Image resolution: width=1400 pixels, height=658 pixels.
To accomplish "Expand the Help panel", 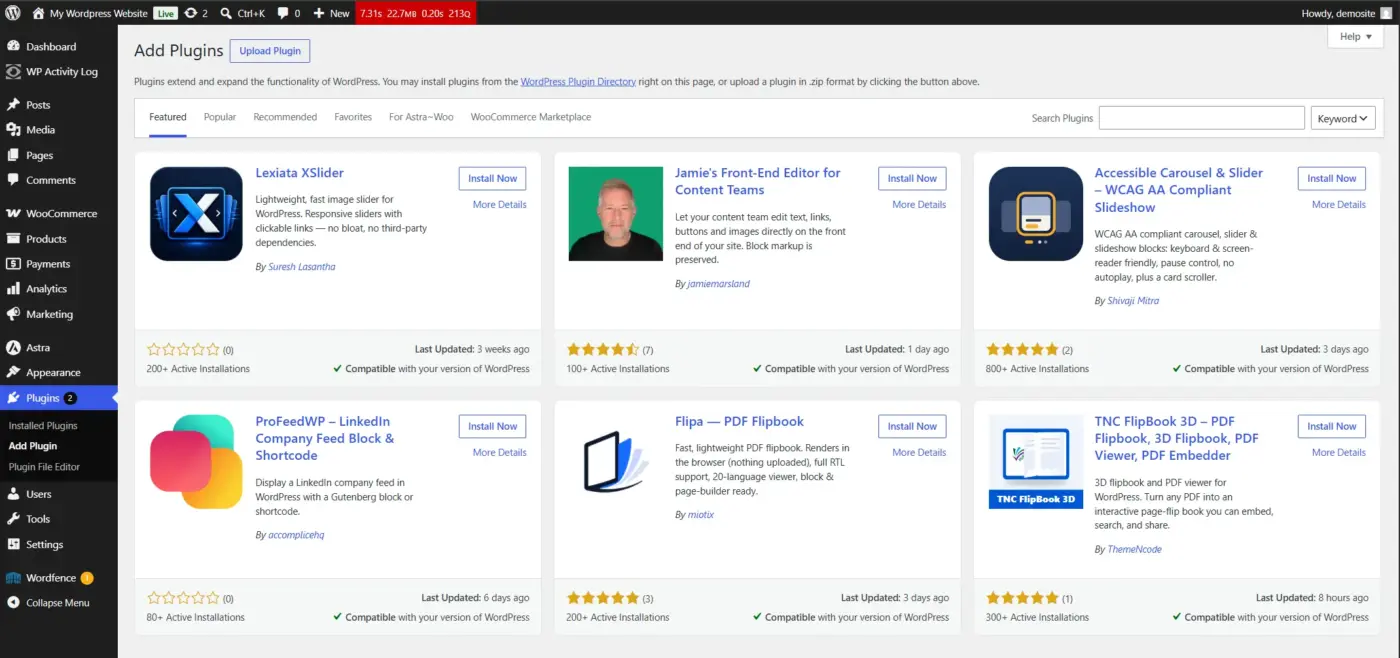I will (x=1355, y=37).
